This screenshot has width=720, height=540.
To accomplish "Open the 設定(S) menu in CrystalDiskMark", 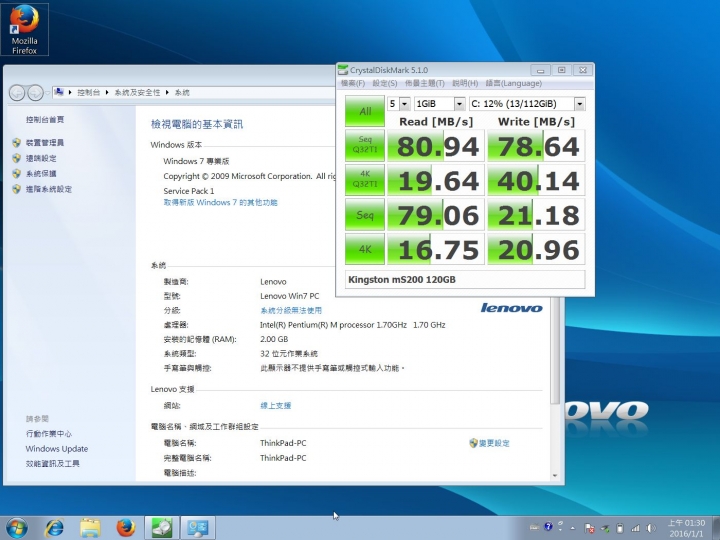I will point(385,83).
